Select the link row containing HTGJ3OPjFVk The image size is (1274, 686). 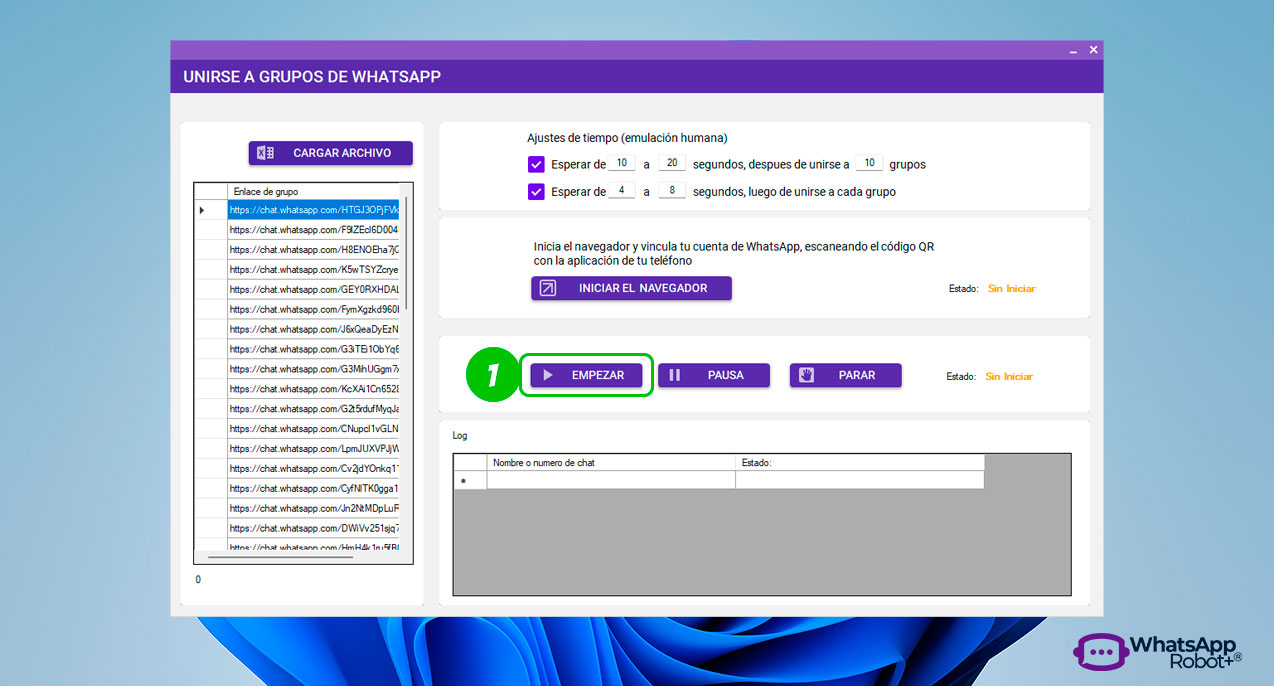[313, 210]
